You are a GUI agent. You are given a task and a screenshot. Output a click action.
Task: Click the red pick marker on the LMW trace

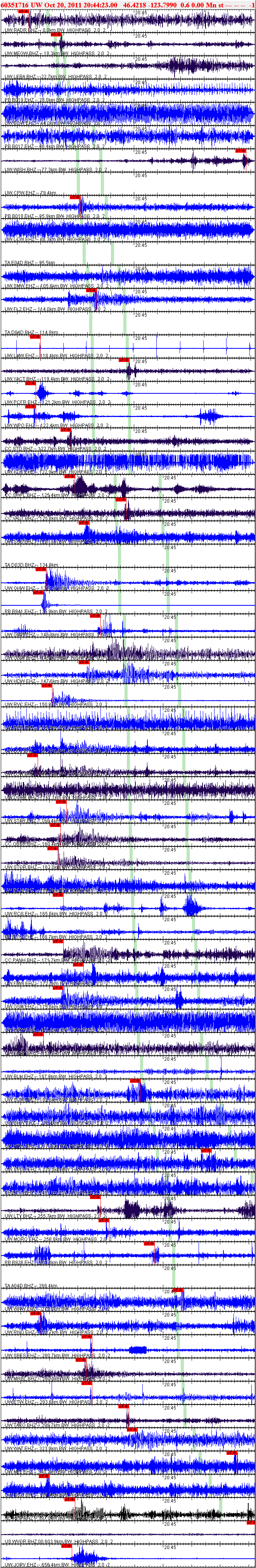click(x=35, y=337)
